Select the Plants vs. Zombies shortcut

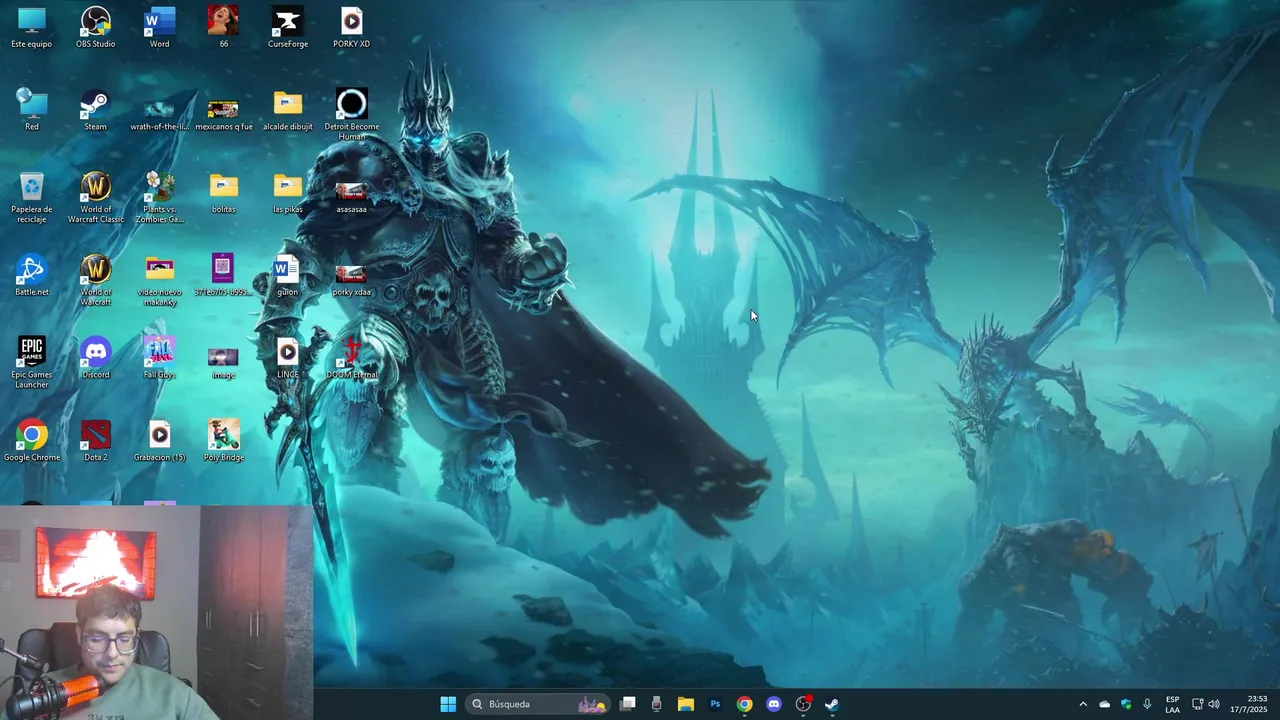(x=160, y=197)
